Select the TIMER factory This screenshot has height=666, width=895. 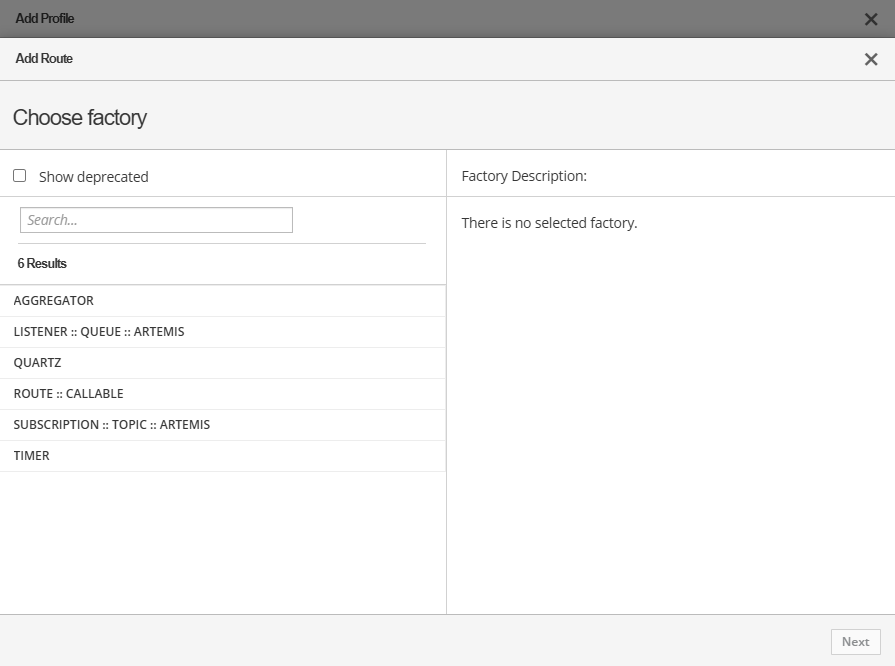pos(32,456)
